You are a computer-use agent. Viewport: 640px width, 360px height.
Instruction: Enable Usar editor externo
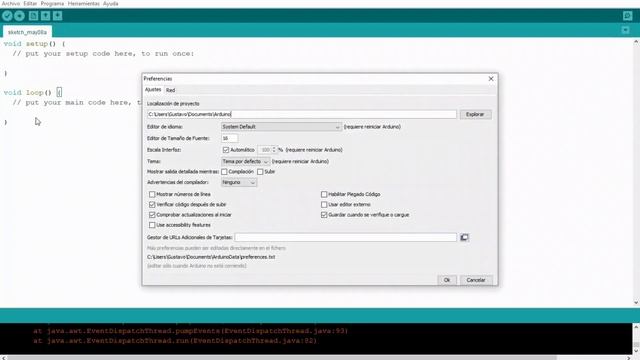324,204
